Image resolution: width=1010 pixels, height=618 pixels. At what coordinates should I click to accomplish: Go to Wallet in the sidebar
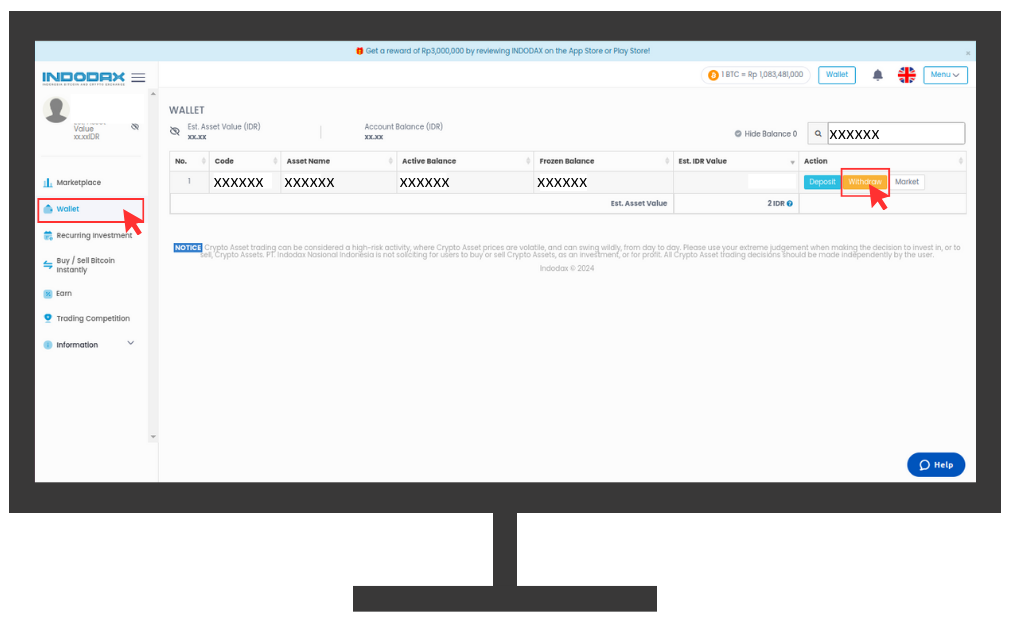coord(68,209)
